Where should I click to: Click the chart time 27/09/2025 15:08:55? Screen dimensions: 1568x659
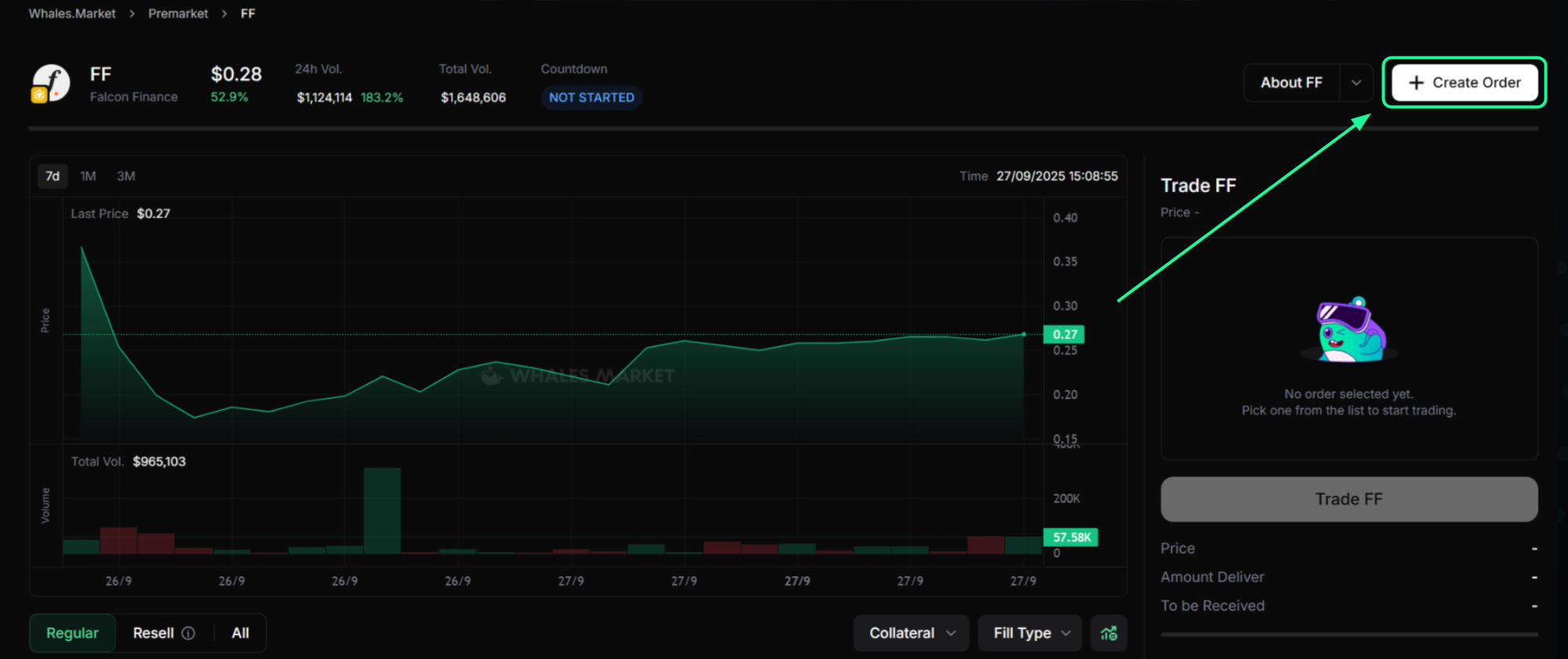(1057, 176)
